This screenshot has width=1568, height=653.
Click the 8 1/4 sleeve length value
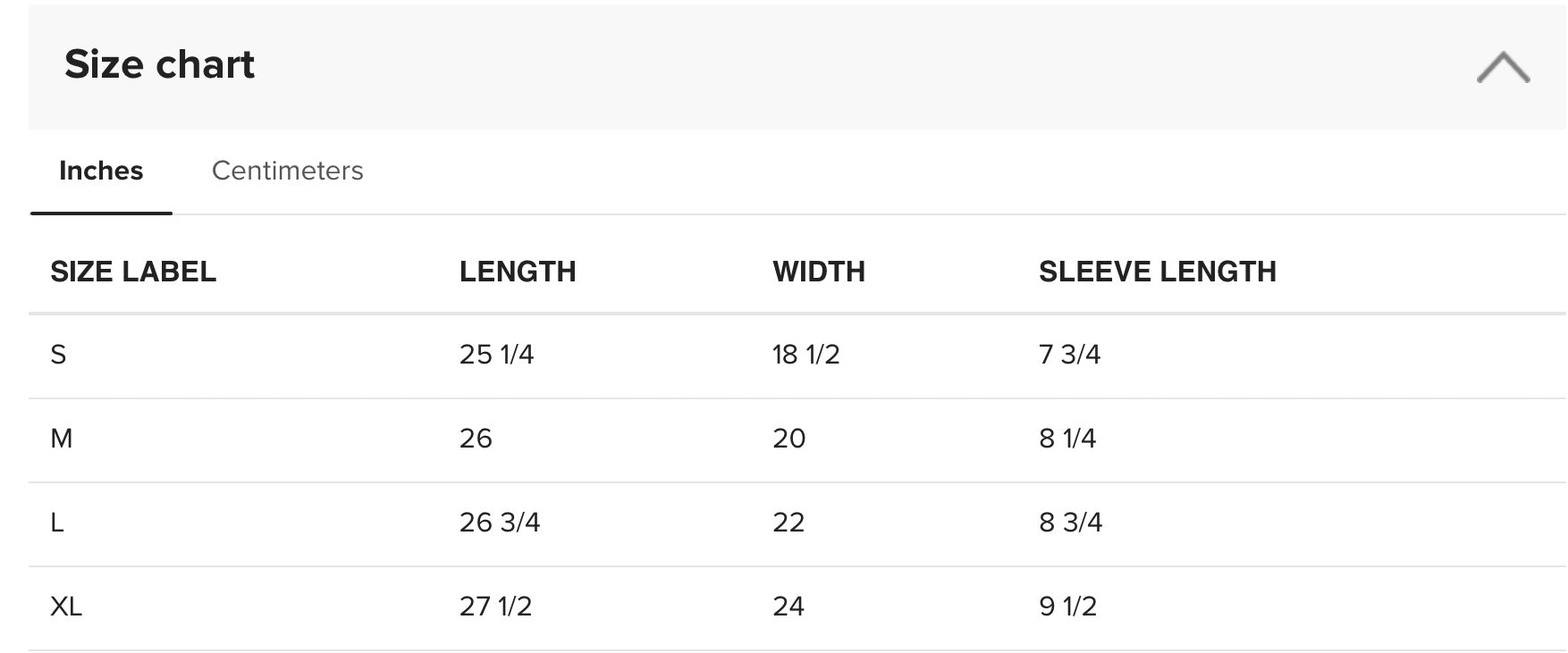coord(1067,439)
